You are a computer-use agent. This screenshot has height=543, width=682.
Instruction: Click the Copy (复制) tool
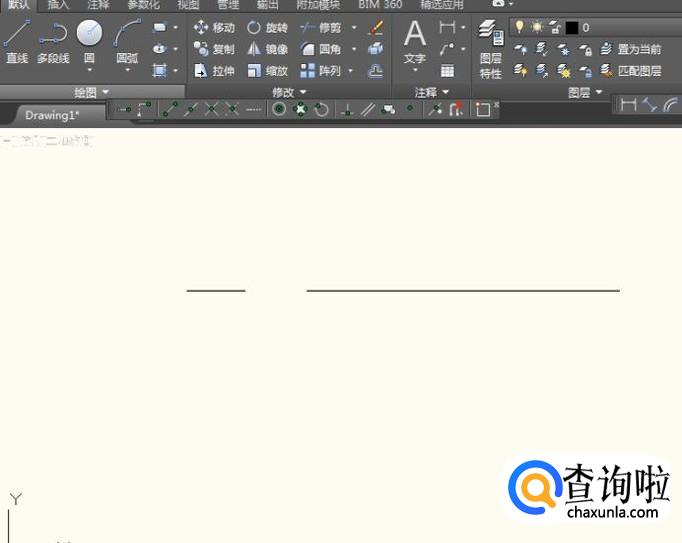pyautogui.click(x=214, y=49)
